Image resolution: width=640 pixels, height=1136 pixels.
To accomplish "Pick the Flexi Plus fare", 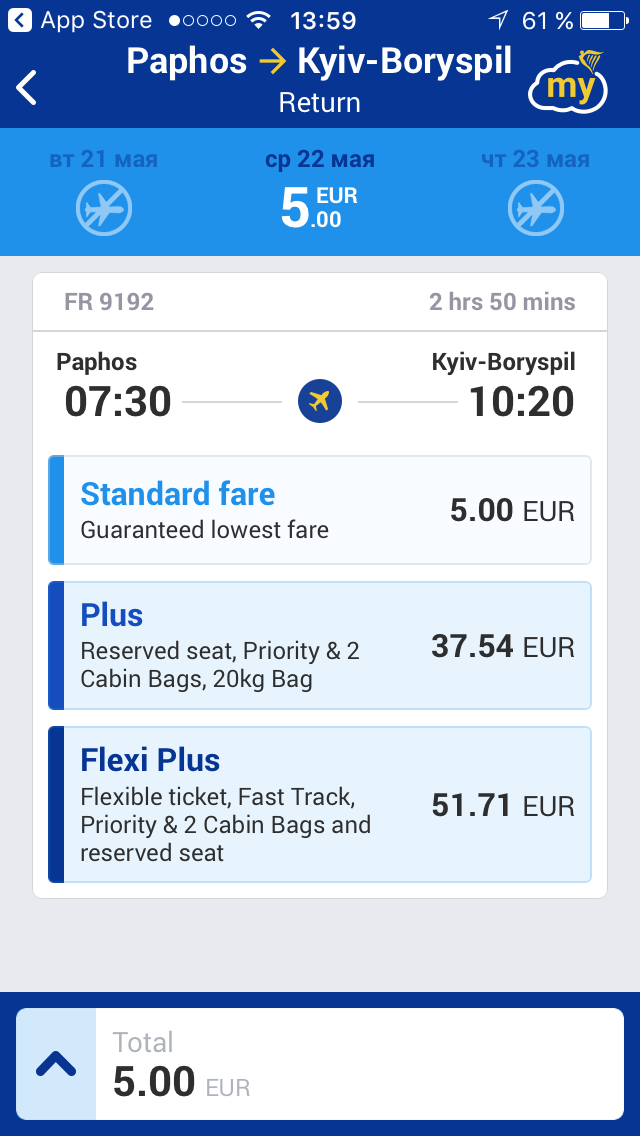I will pos(320,804).
